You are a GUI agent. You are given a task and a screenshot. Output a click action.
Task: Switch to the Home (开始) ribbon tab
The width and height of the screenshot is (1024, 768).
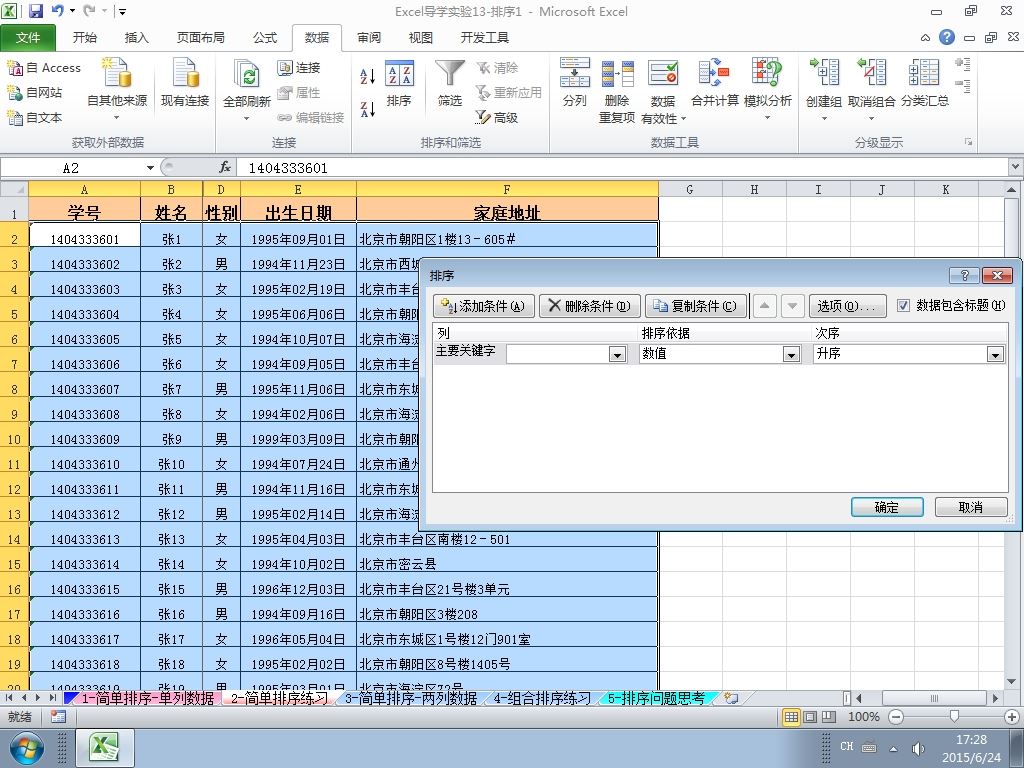tap(85, 37)
